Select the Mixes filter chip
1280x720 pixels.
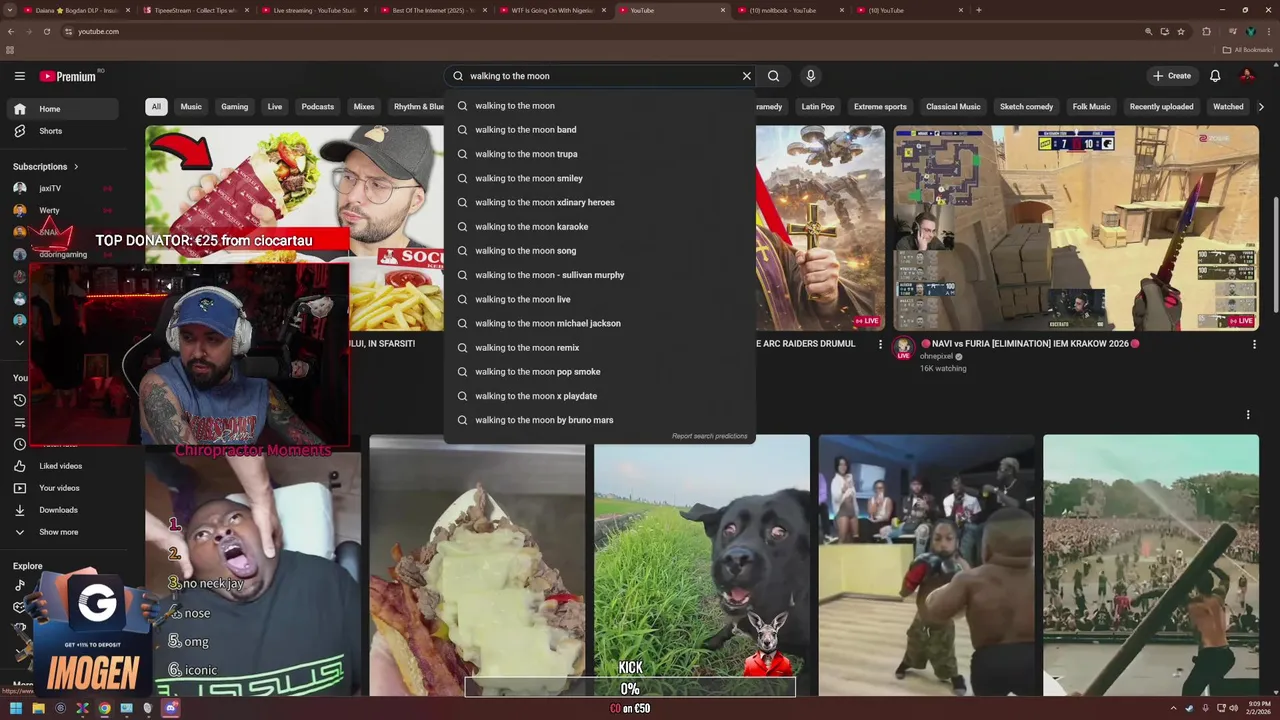(x=364, y=107)
